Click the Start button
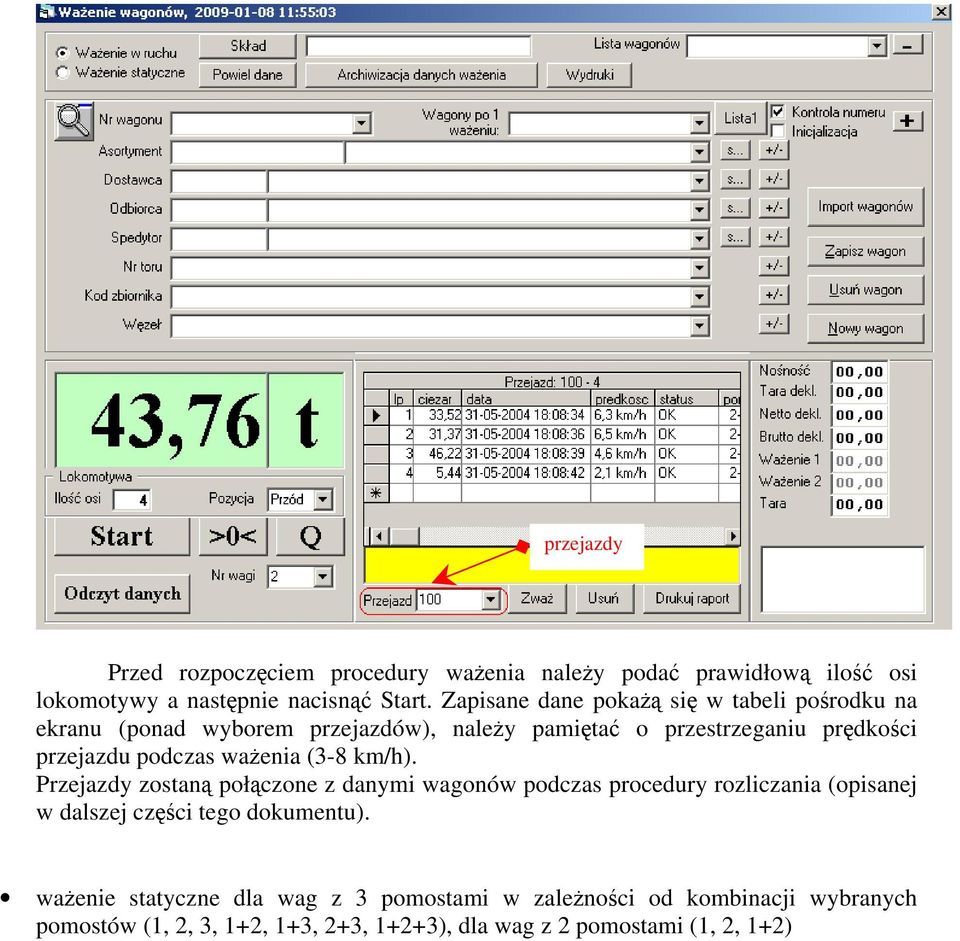Viewport: 960px width, 941px height. pyautogui.click(x=122, y=536)
